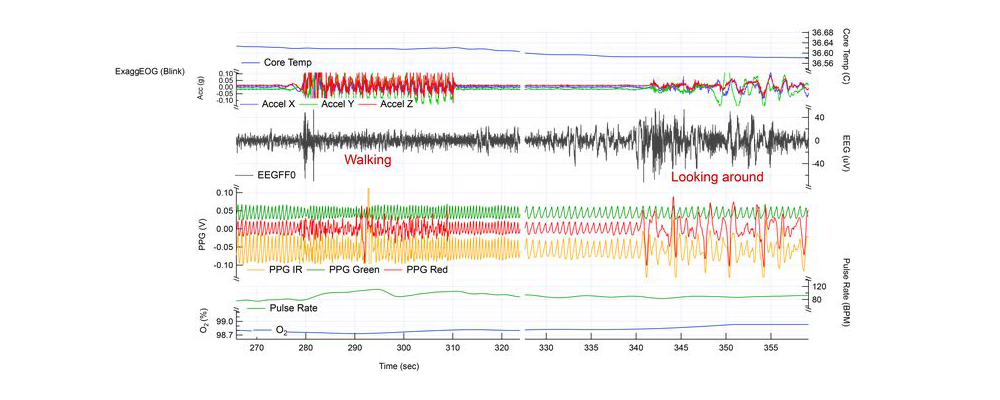Click the red "Walking" annotation
Viewport: 1000px width, 400px height.
[367, 160]
